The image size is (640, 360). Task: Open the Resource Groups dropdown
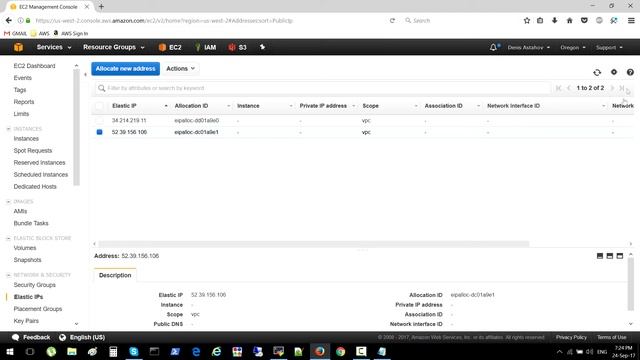click(113, 47)
